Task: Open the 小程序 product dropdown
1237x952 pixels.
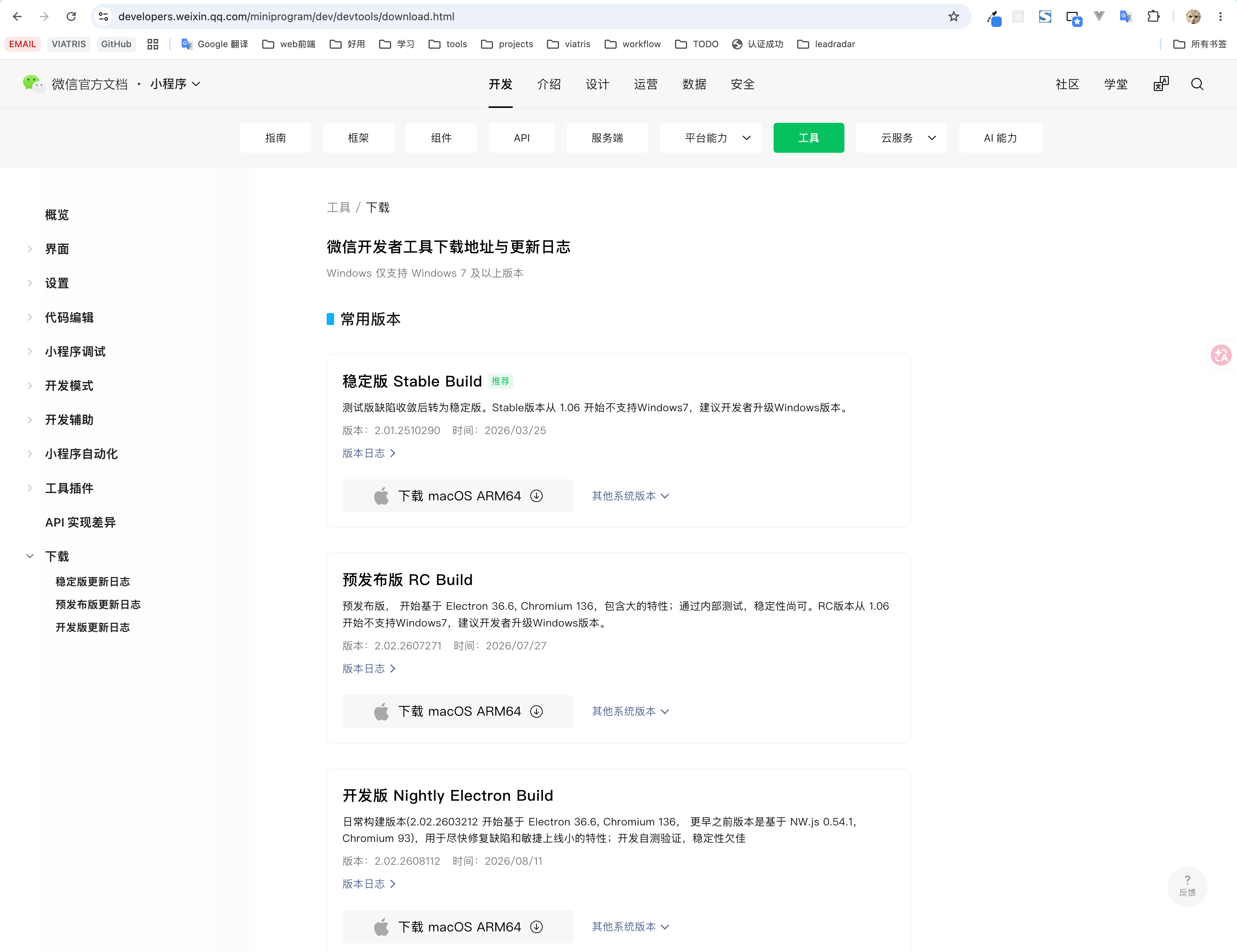Action: coord(175,84)
